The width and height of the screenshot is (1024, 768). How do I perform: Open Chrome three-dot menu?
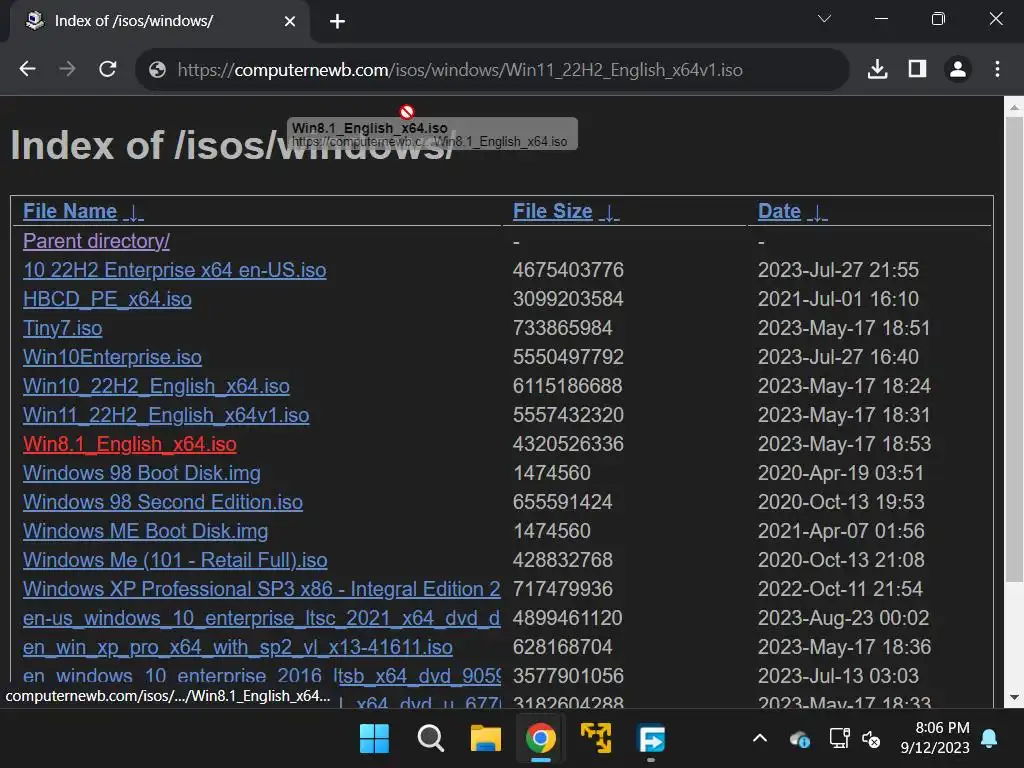[997, 69]
